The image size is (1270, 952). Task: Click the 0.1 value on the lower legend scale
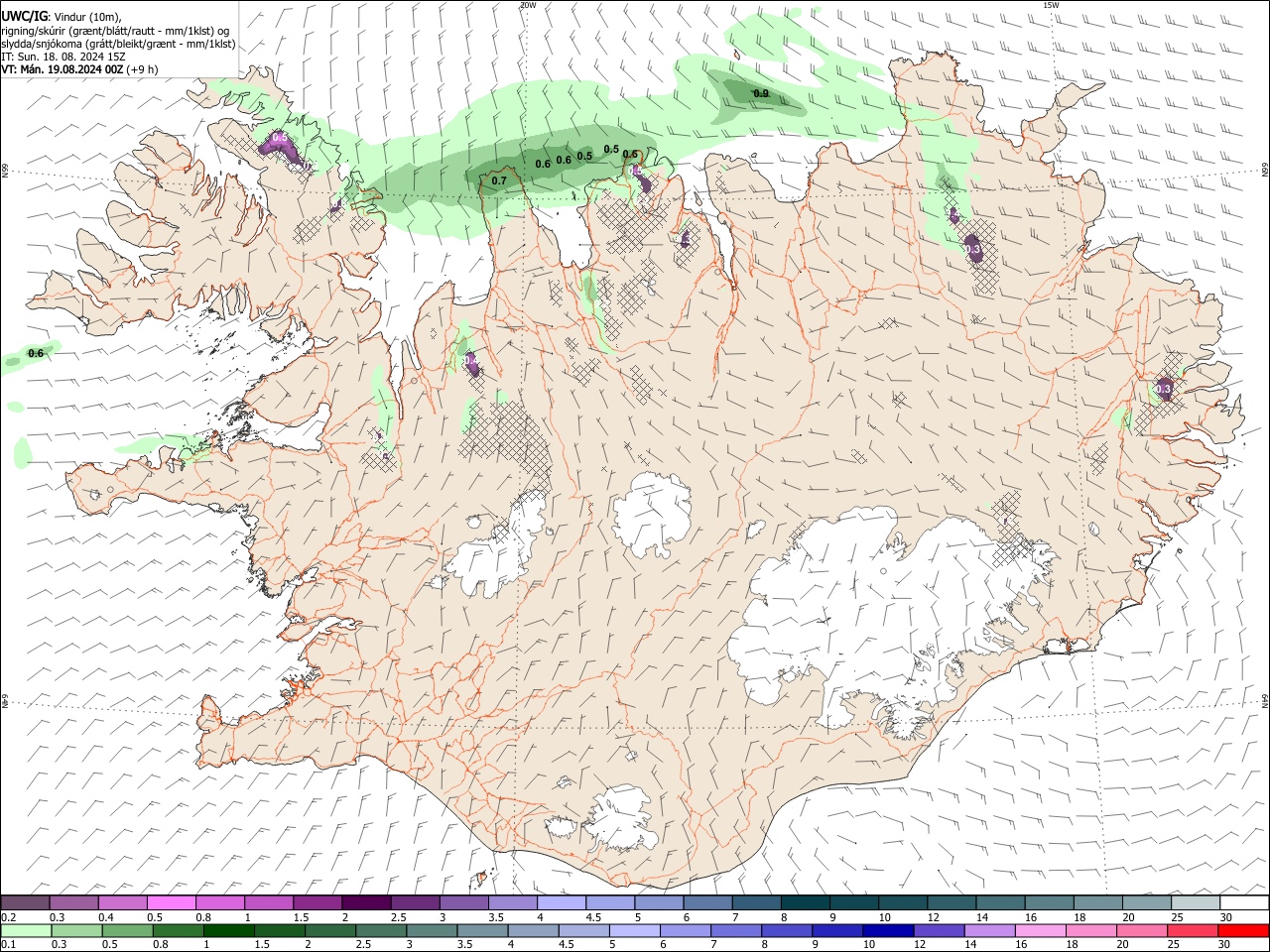pos(9,944)
